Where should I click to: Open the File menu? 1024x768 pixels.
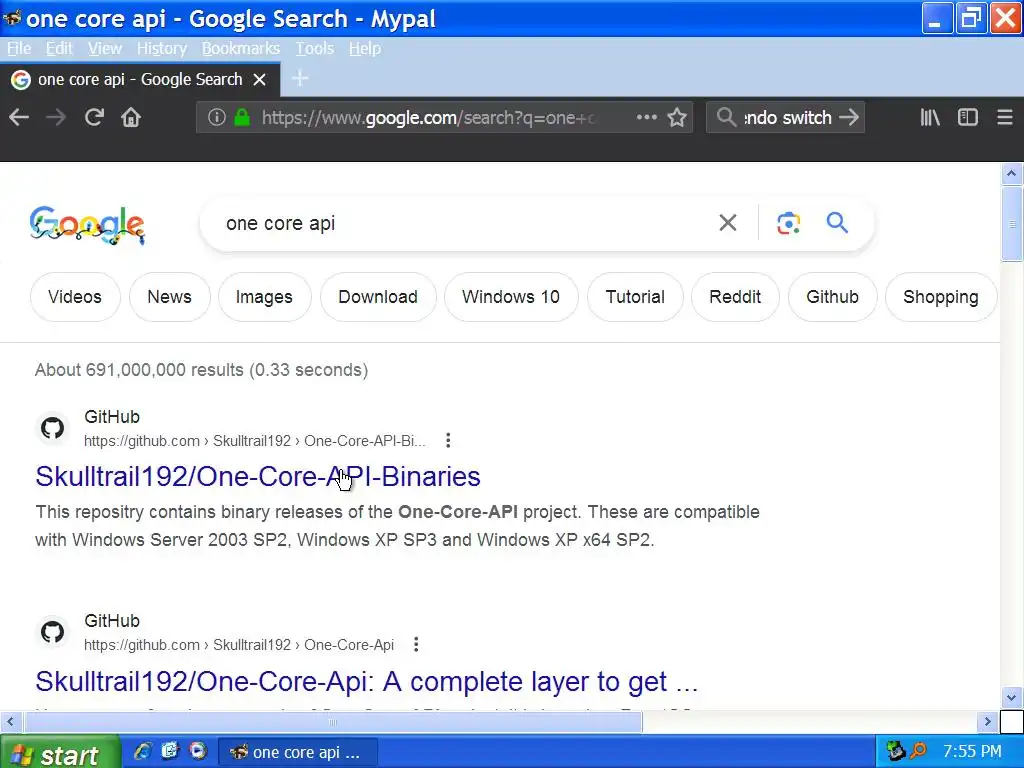click(x=19, y=48)
